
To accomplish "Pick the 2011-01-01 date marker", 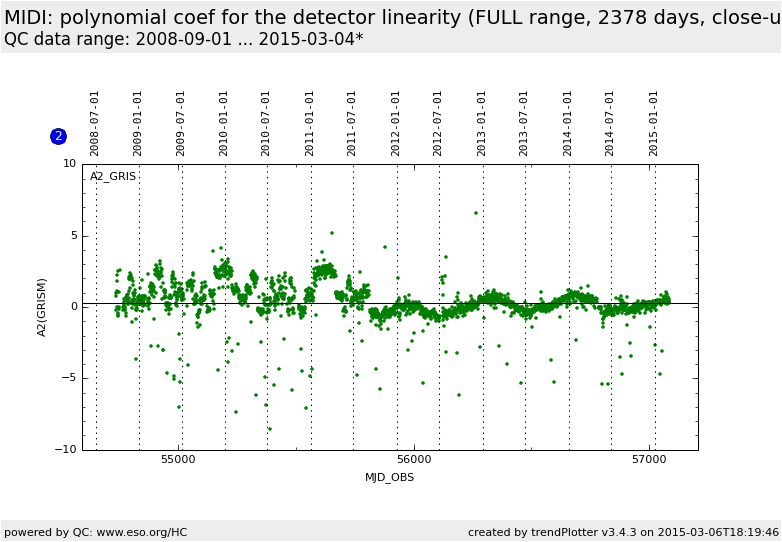I will tap(310, 123).
